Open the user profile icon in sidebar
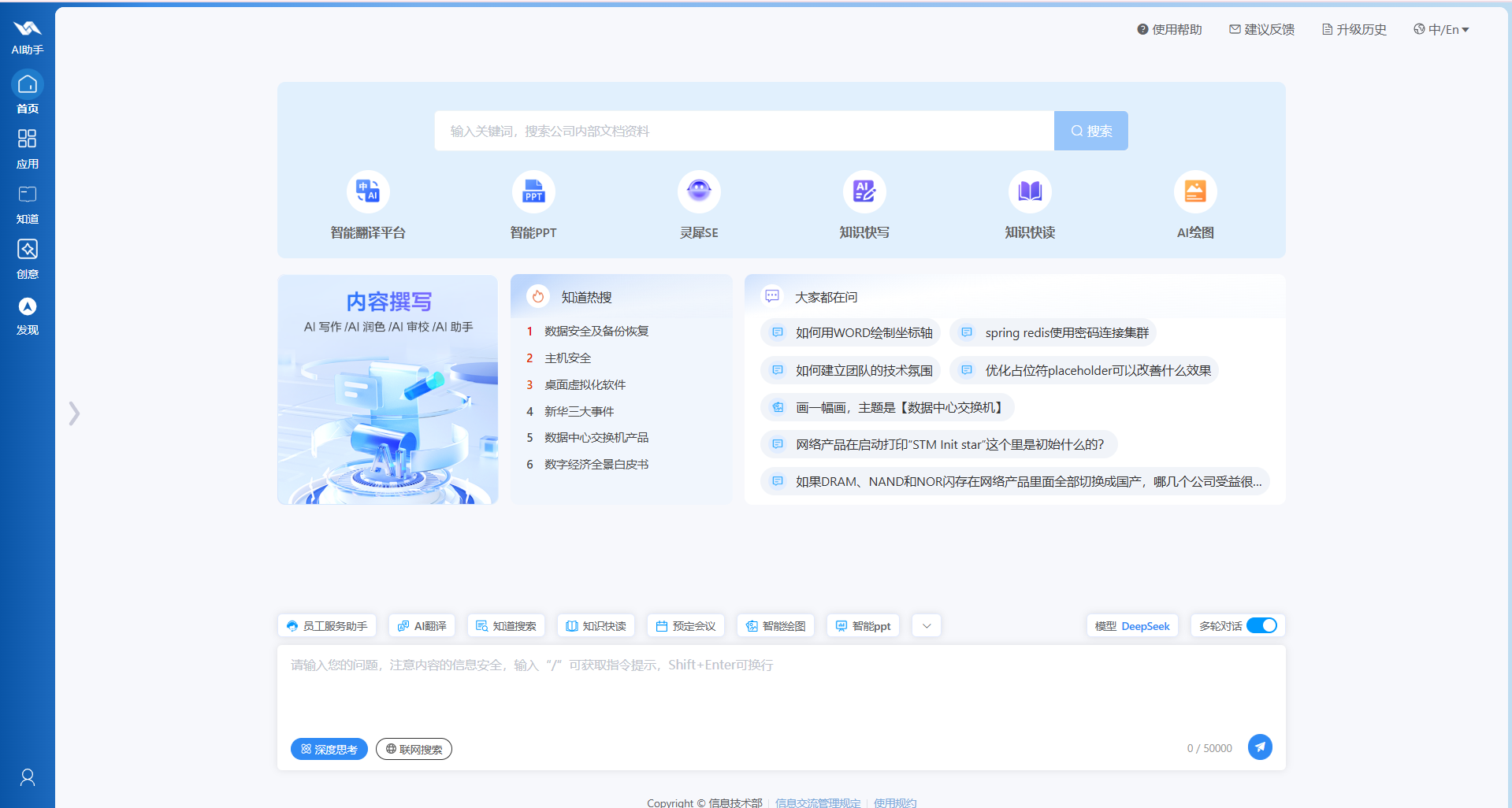This screenshot has height=808, width=1512. tap(28, 777)
